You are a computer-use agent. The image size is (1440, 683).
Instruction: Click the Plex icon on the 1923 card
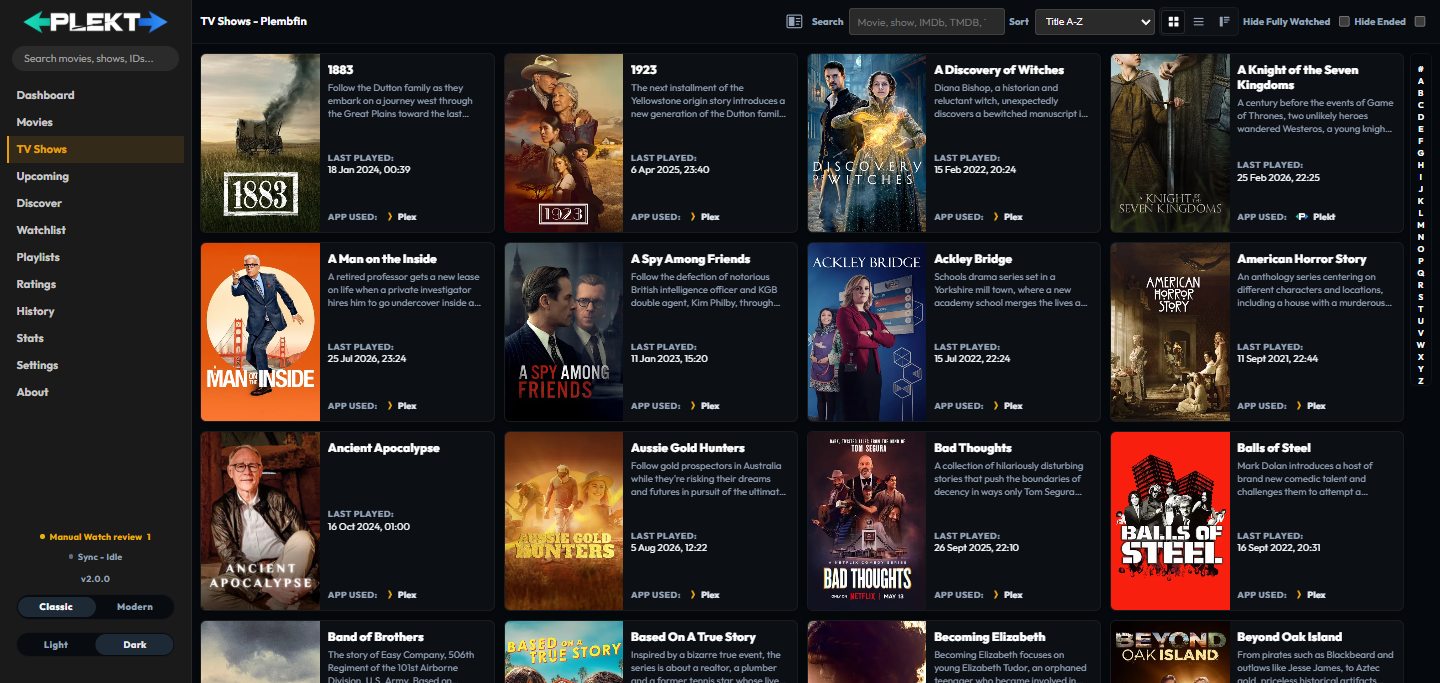pos(694,217)
